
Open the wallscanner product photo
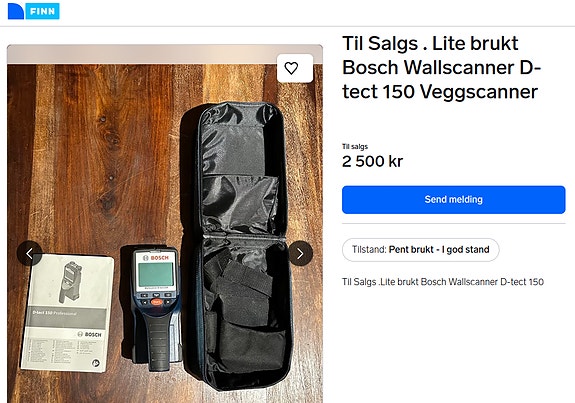pos(165,224)
